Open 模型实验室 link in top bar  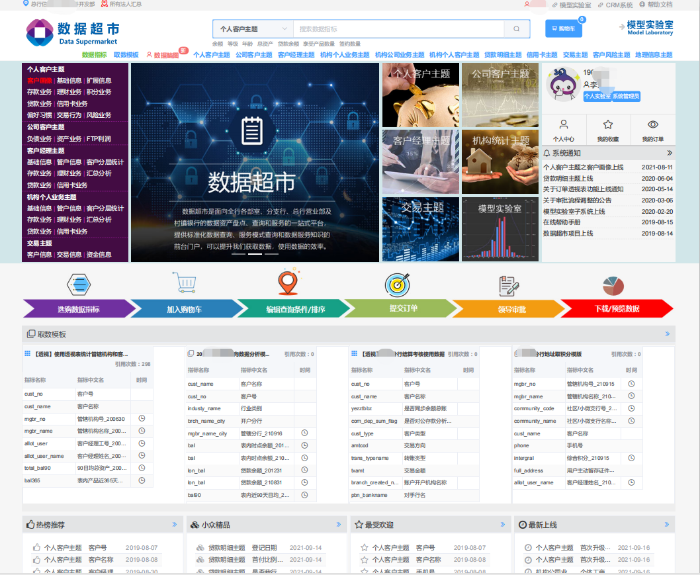[x=571, y=5]
